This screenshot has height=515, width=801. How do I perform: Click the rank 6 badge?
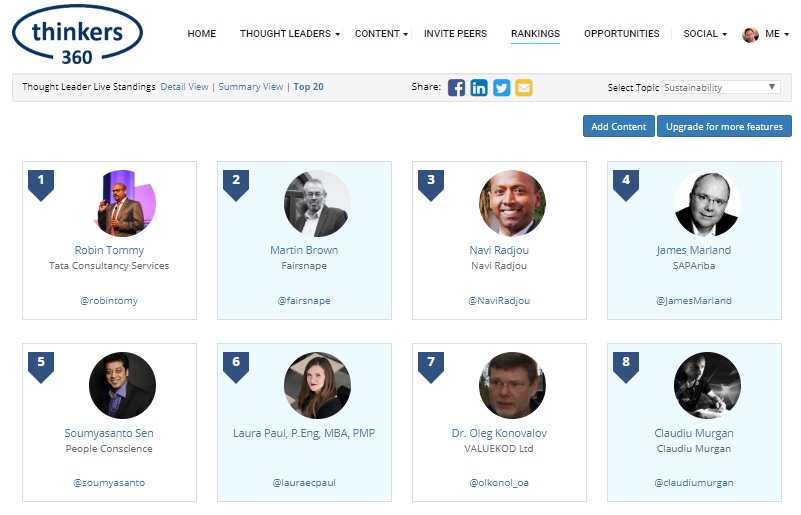[x=236, y=367]
